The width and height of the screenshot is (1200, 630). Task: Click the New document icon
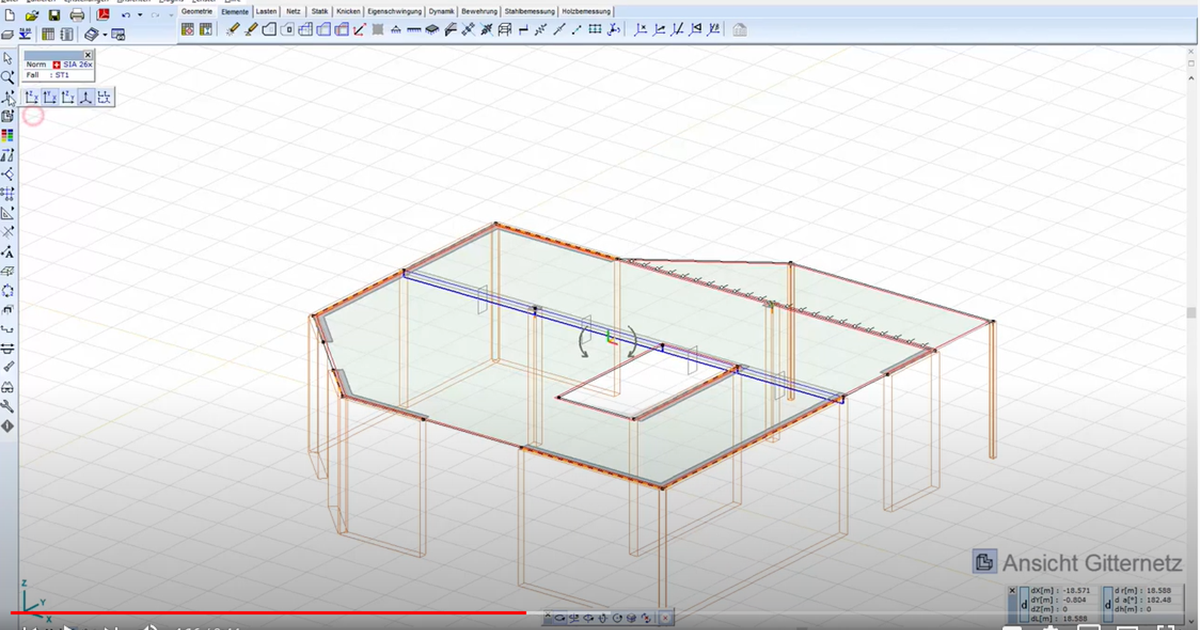(9, 16)
